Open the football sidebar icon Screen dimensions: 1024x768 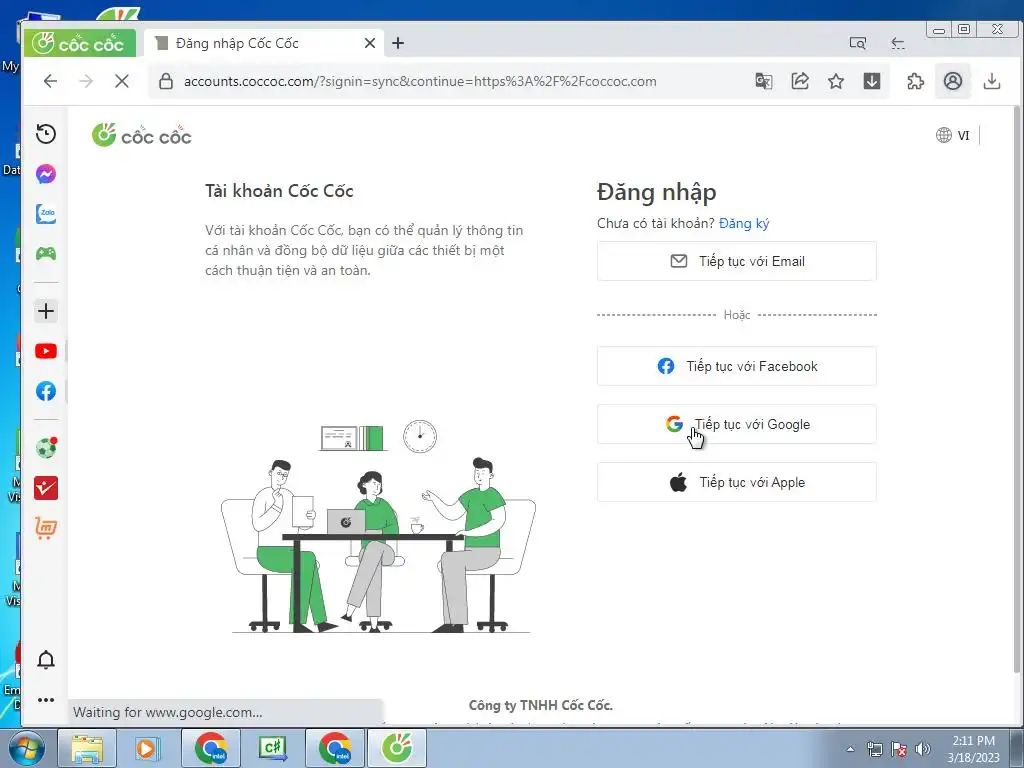pos(46,448)
